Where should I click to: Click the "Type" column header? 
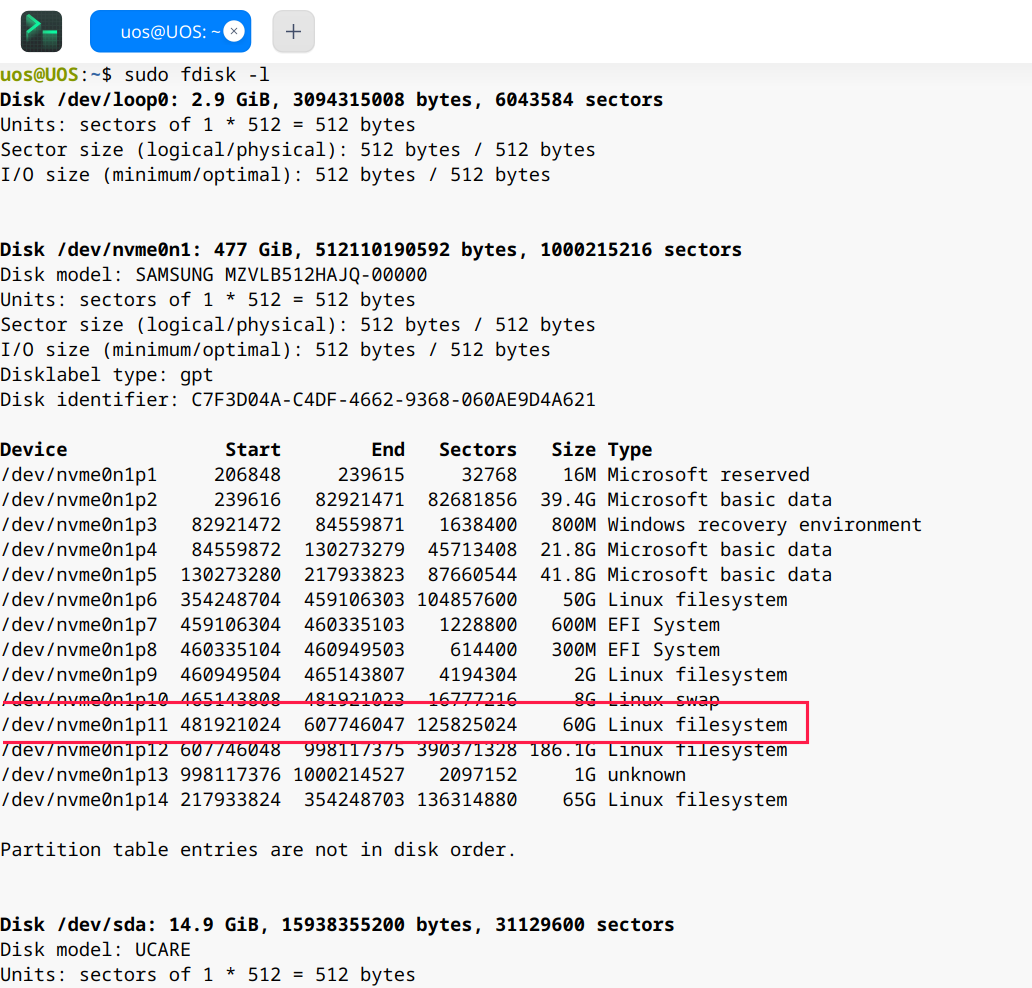630,450
